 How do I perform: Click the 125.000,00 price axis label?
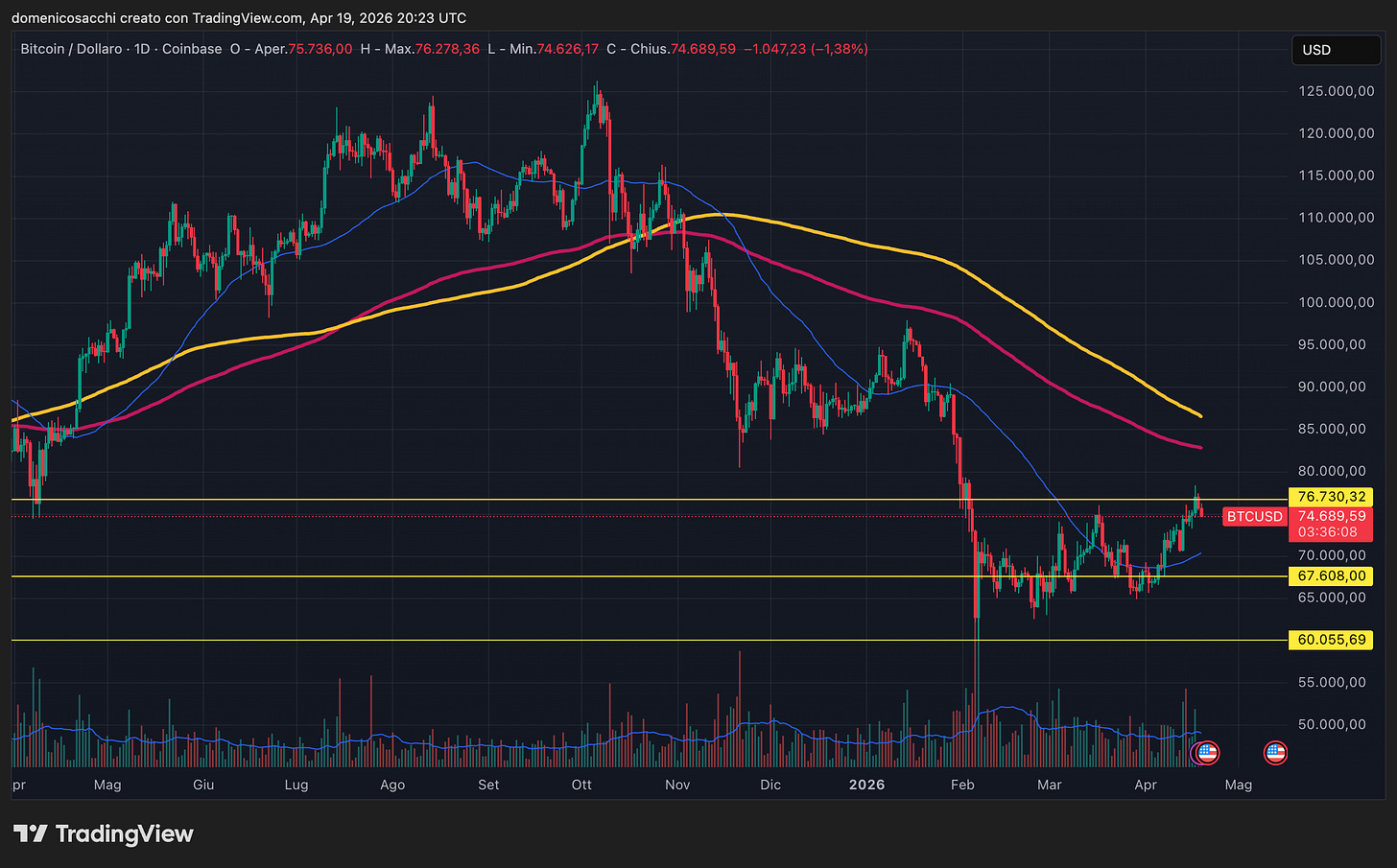(x=1337, y=91)
